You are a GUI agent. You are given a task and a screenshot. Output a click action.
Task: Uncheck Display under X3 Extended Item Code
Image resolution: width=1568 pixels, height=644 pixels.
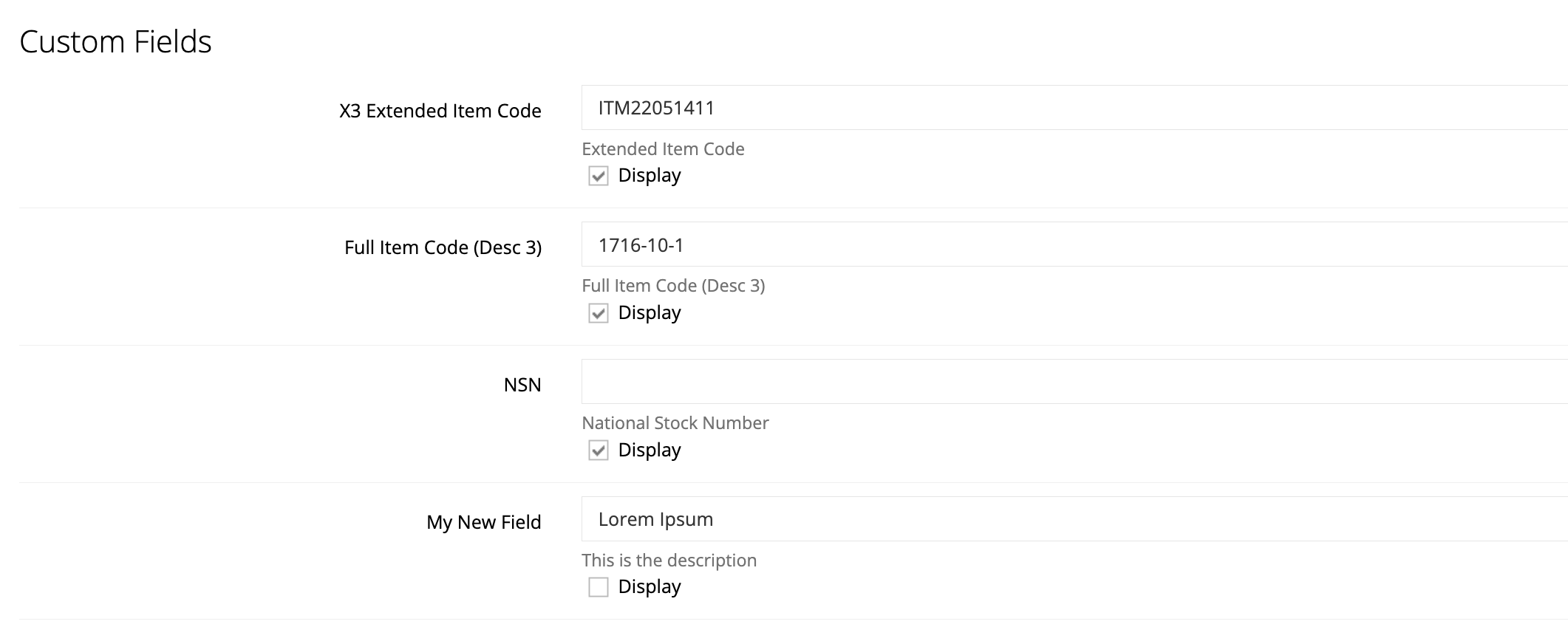tap(598, 176)
